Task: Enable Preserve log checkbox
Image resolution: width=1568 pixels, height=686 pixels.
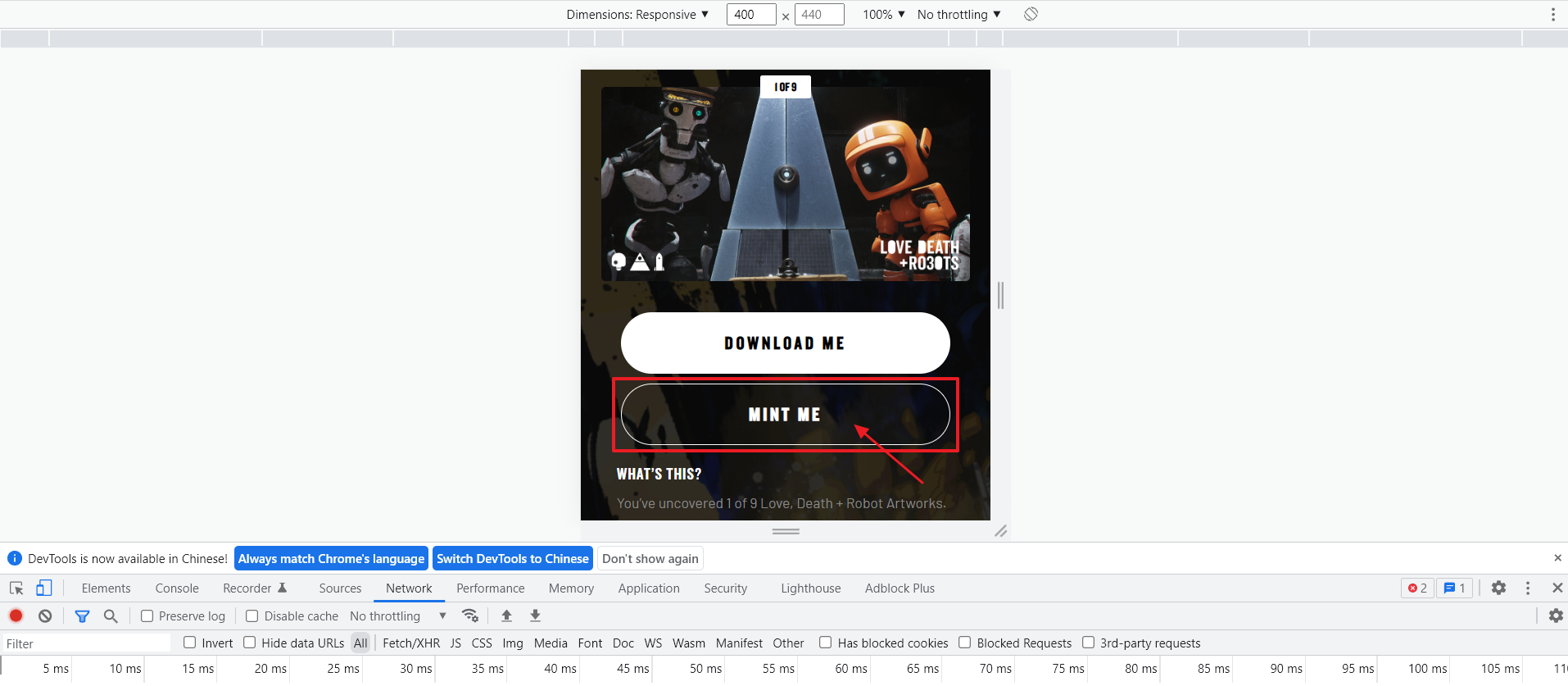Action: coord(147,616)
